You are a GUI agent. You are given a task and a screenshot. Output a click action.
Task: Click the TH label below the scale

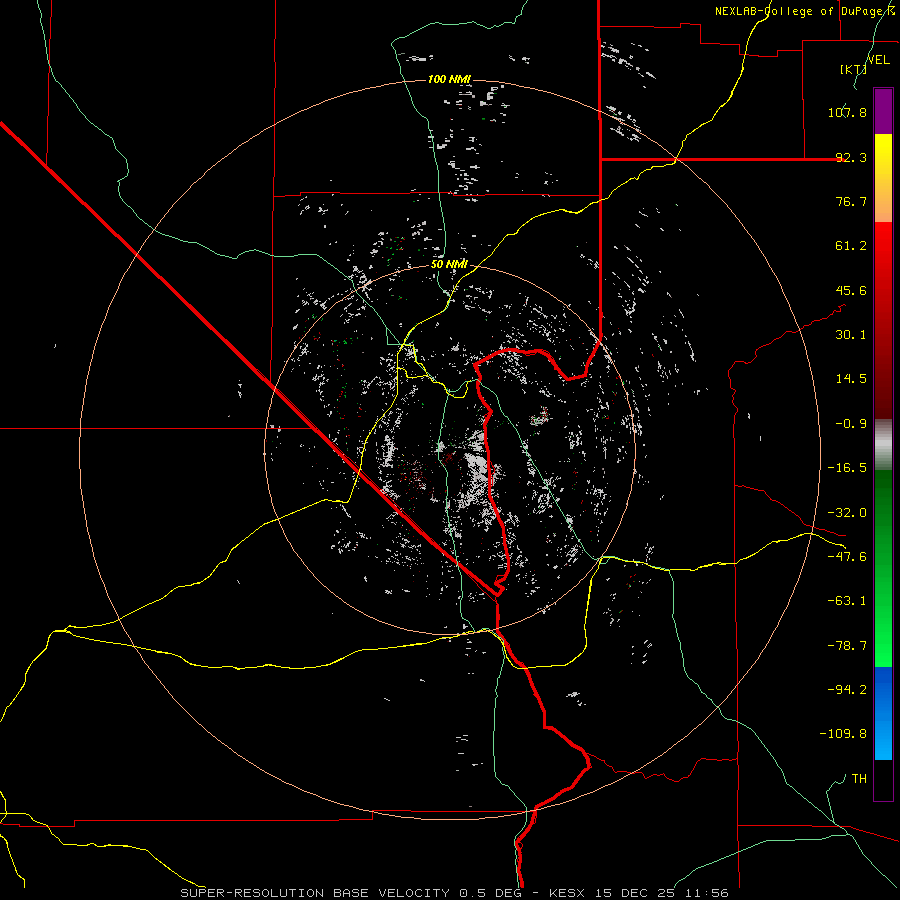coord(859,779)
